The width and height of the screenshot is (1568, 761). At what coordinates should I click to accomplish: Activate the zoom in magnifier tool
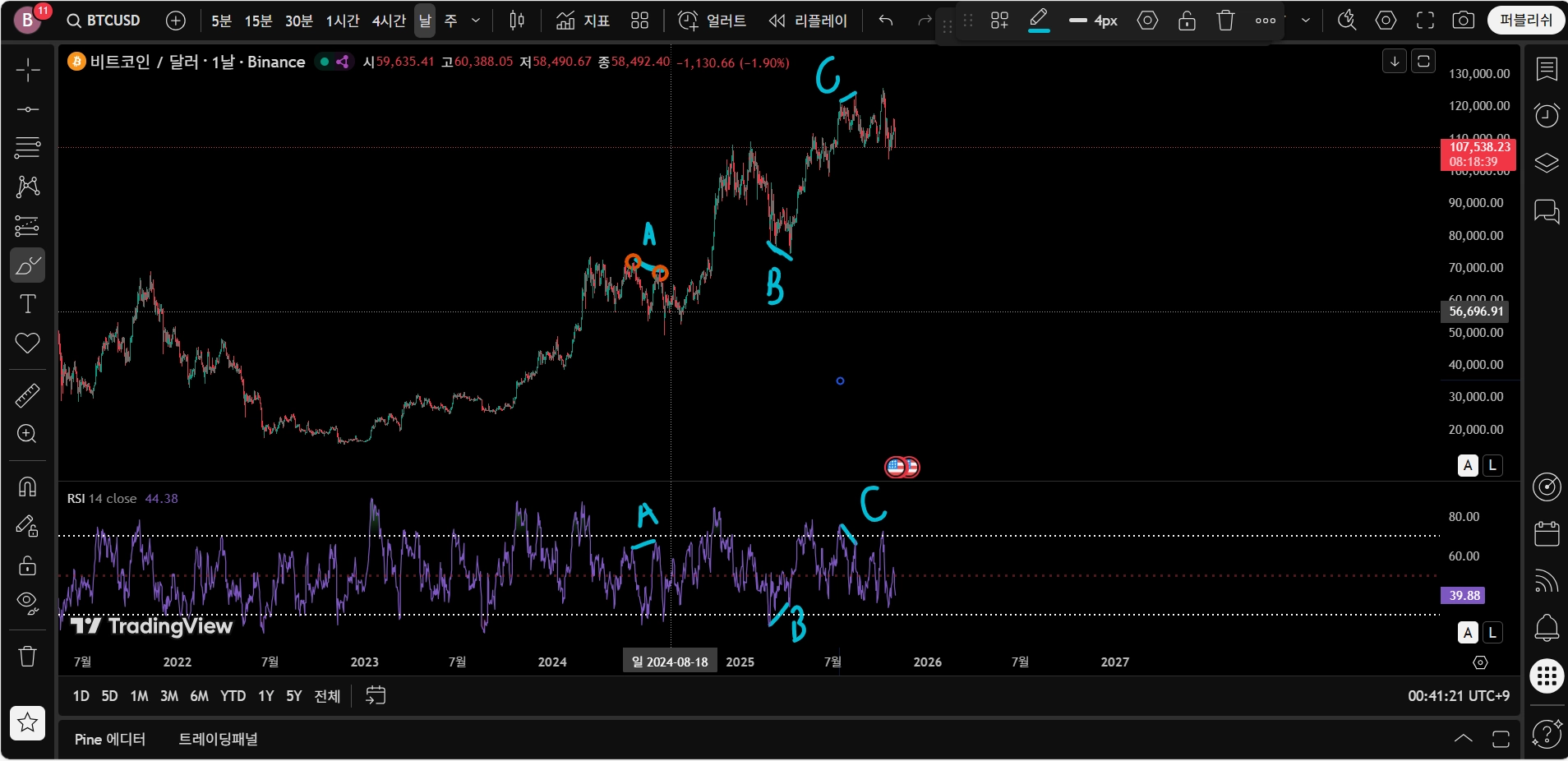click(27, 434)
